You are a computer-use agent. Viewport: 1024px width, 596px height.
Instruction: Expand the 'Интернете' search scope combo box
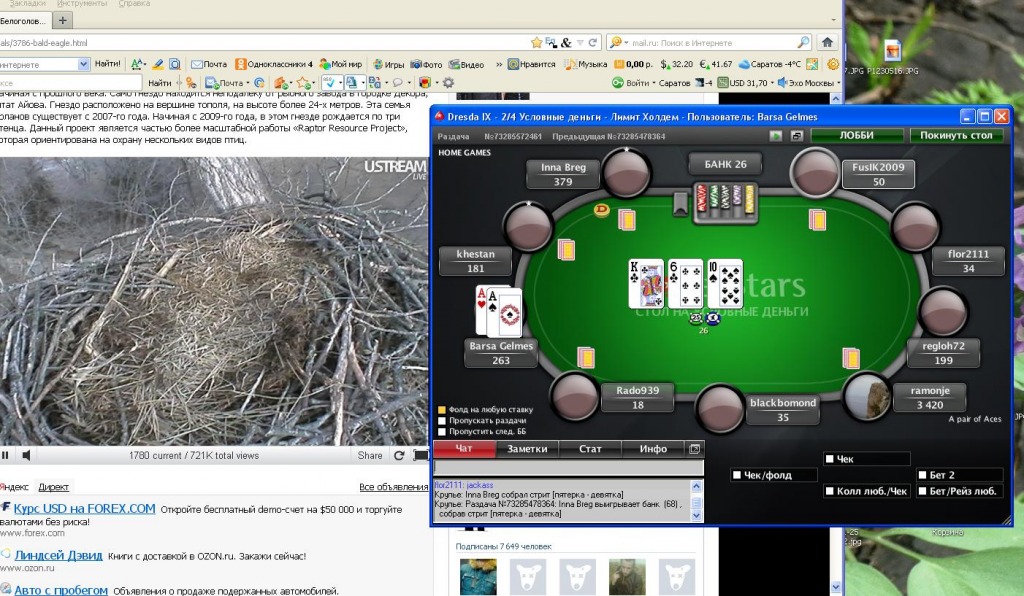point(84,64)
